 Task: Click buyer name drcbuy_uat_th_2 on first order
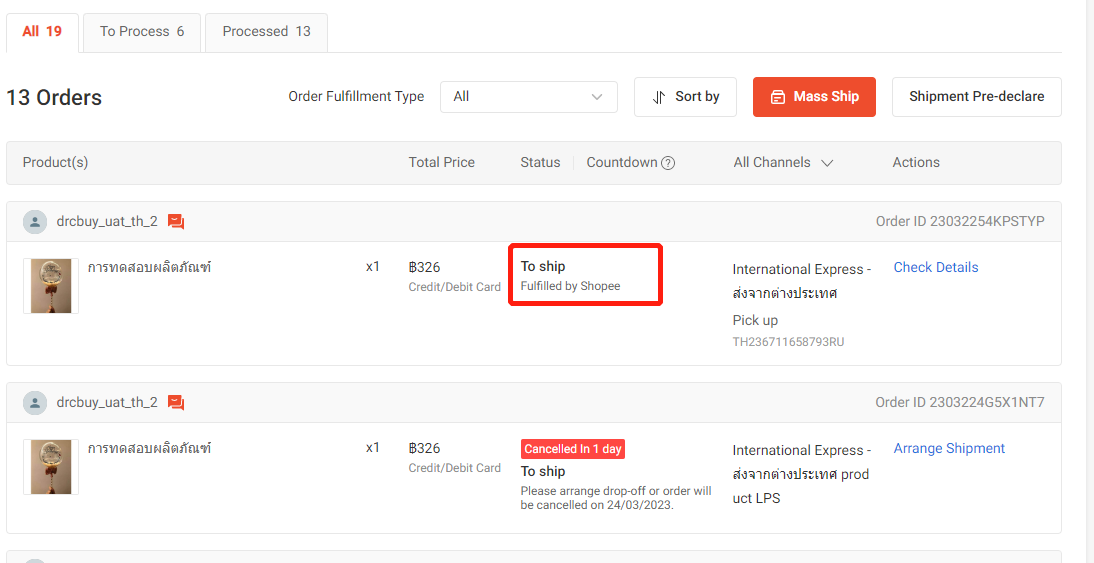pos(107,222)
